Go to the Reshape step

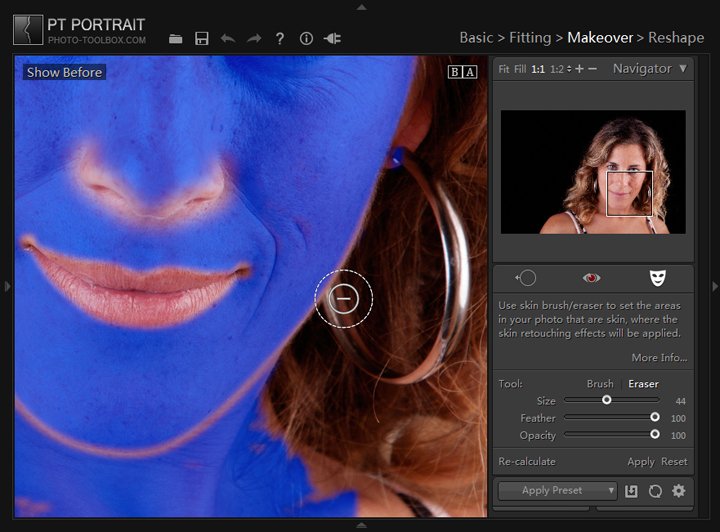[x=676, y=38]
